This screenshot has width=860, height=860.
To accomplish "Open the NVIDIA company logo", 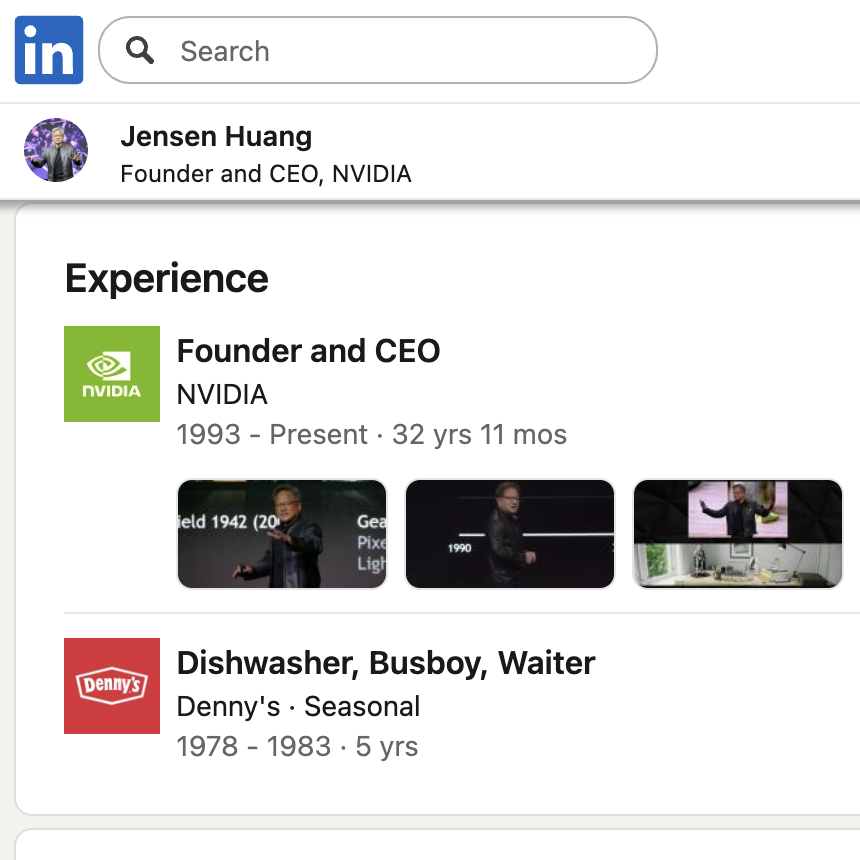I will tap(112, 374).
